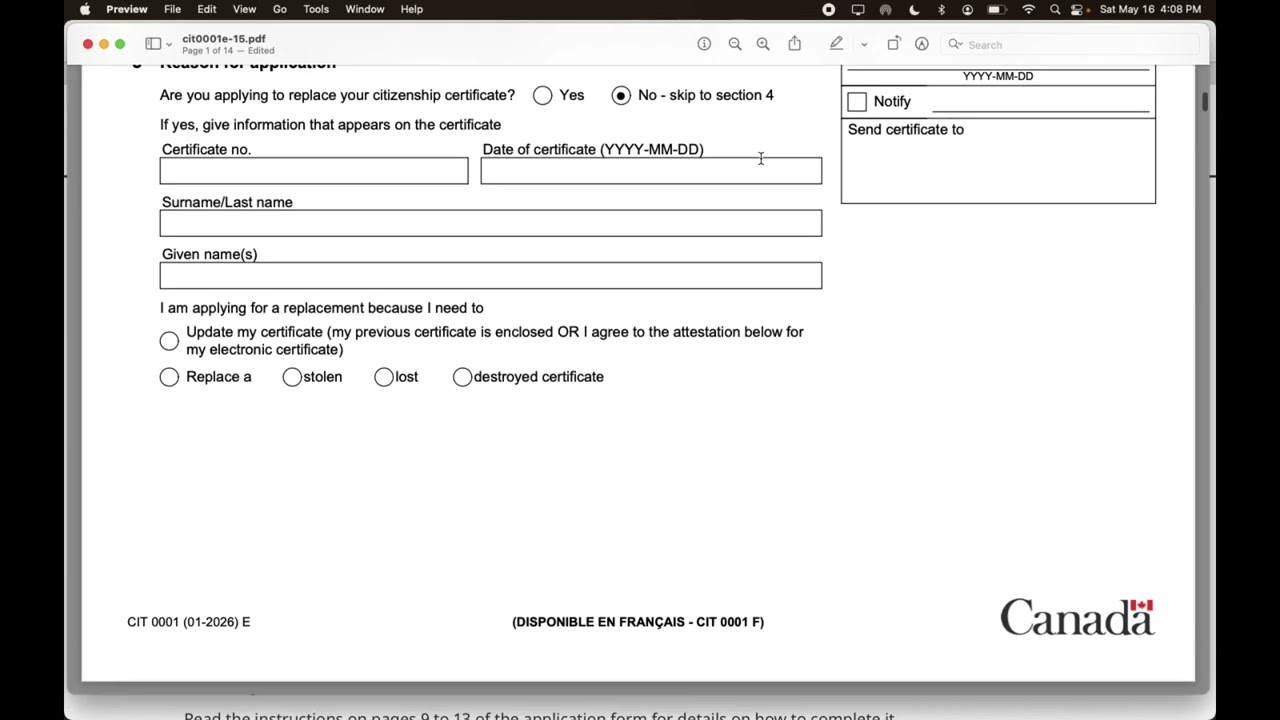This screenshot has height=720, width=1280.
Task: Open the Go menu
Action: click(x=280, y=9)
